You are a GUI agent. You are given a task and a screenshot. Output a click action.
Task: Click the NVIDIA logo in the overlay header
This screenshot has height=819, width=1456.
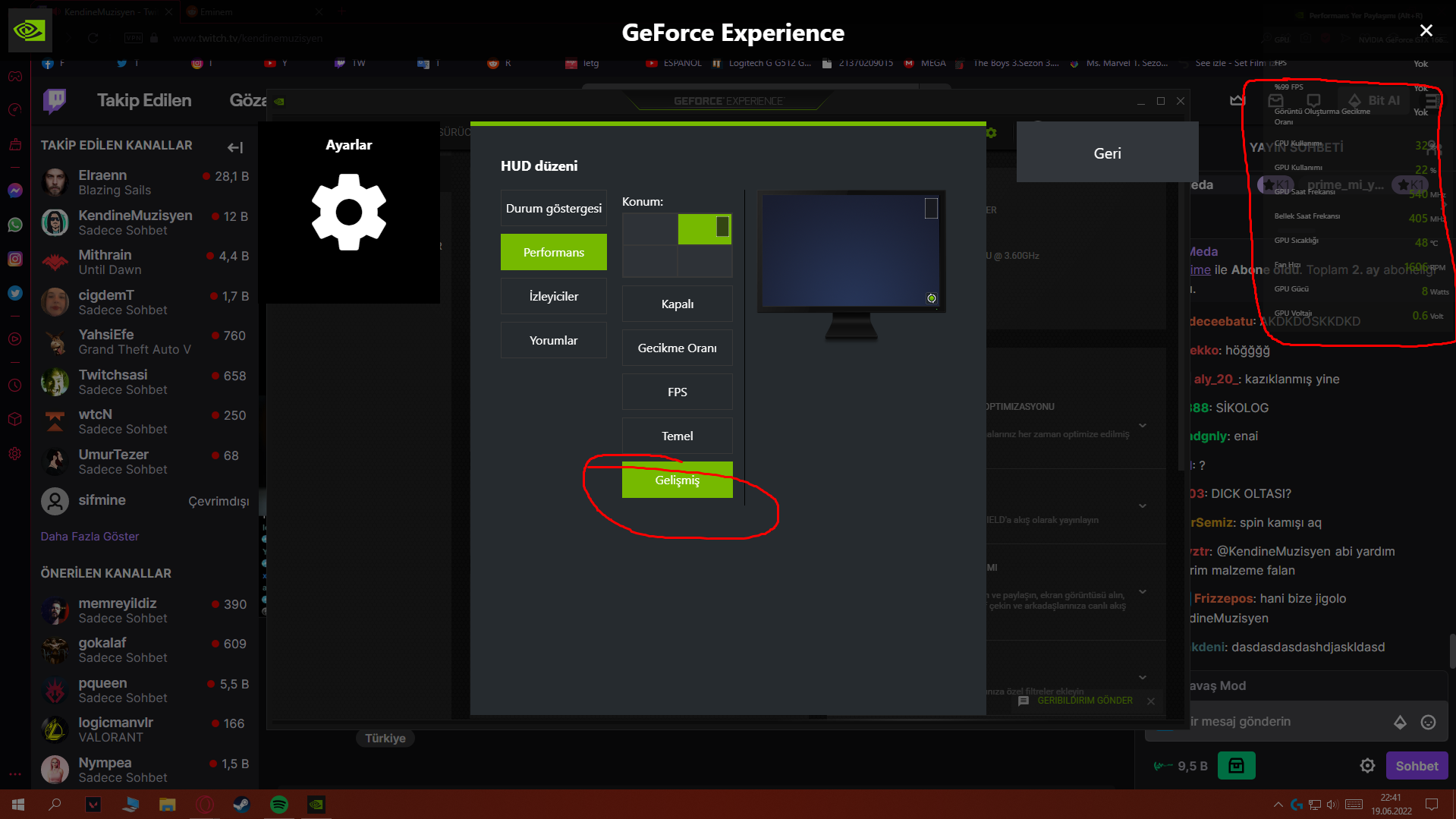pyautogui.click(x=30, y=30)
